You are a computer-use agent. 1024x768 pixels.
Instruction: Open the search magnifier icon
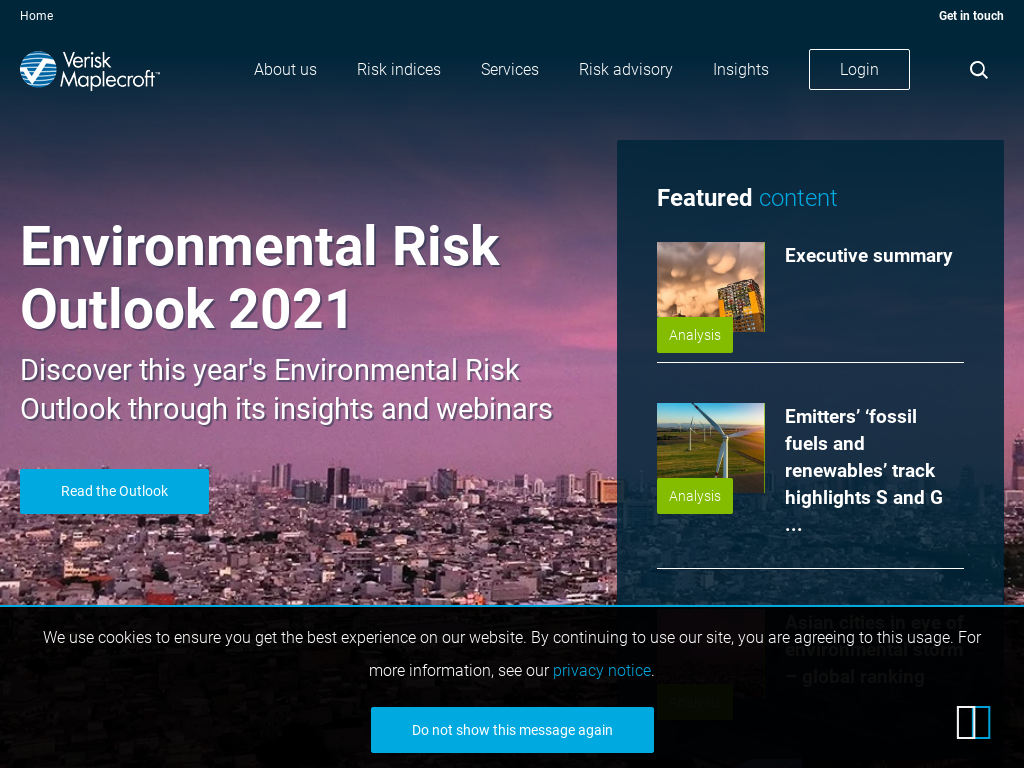coord(978,70)
